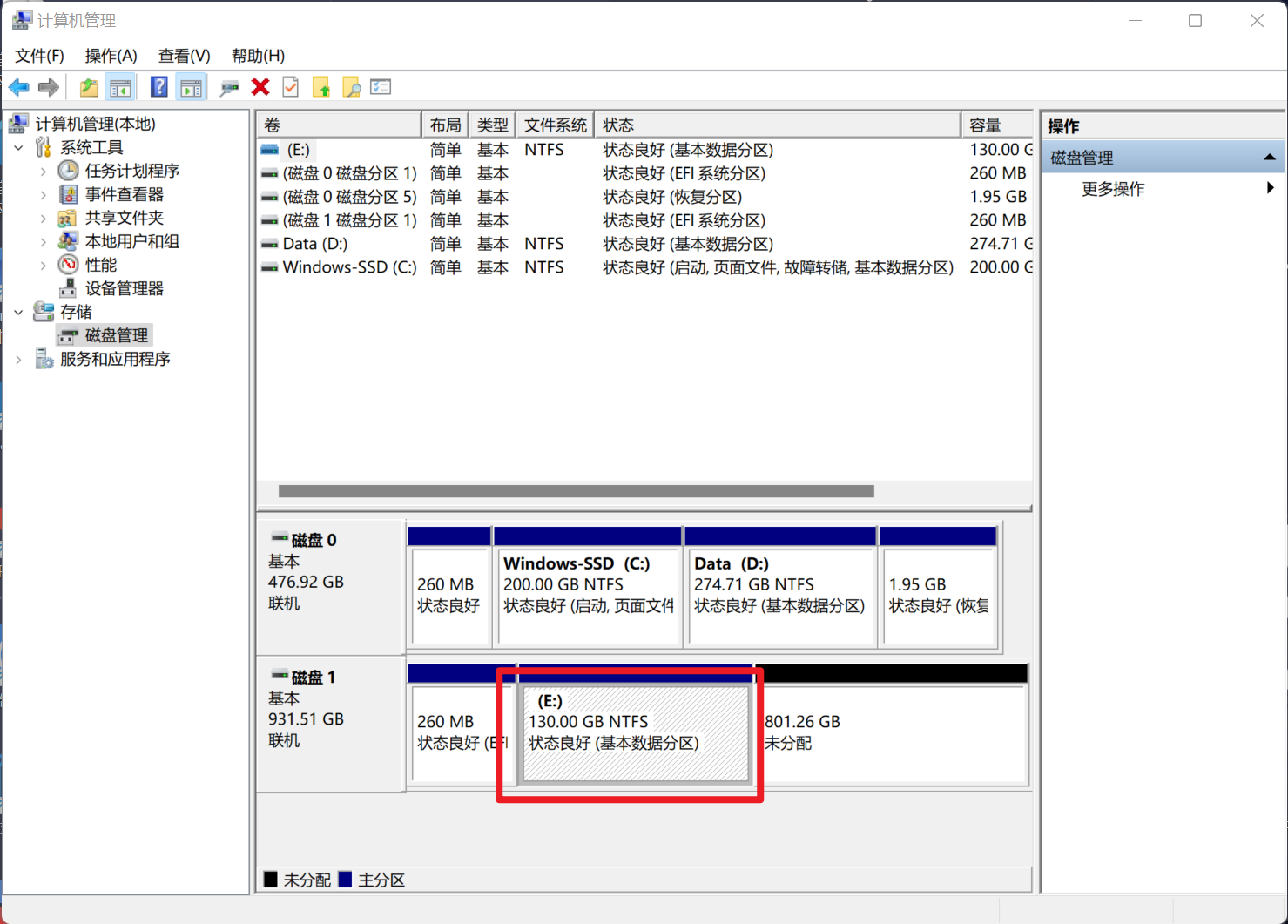Click the horizontal scrollbar of volume list
The height and width of the screenshot is (924, 1288).
click(576, 491)
